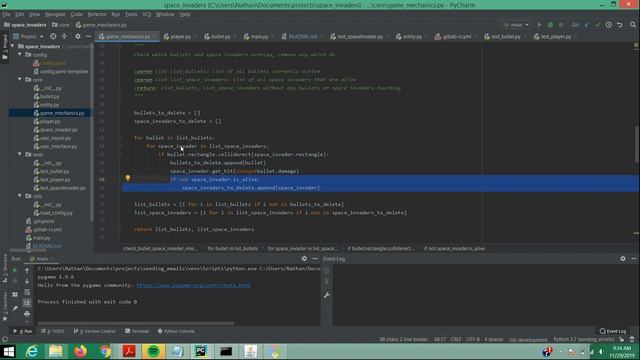Open PyCharm from the Windows taskbar

click(201, 351)
